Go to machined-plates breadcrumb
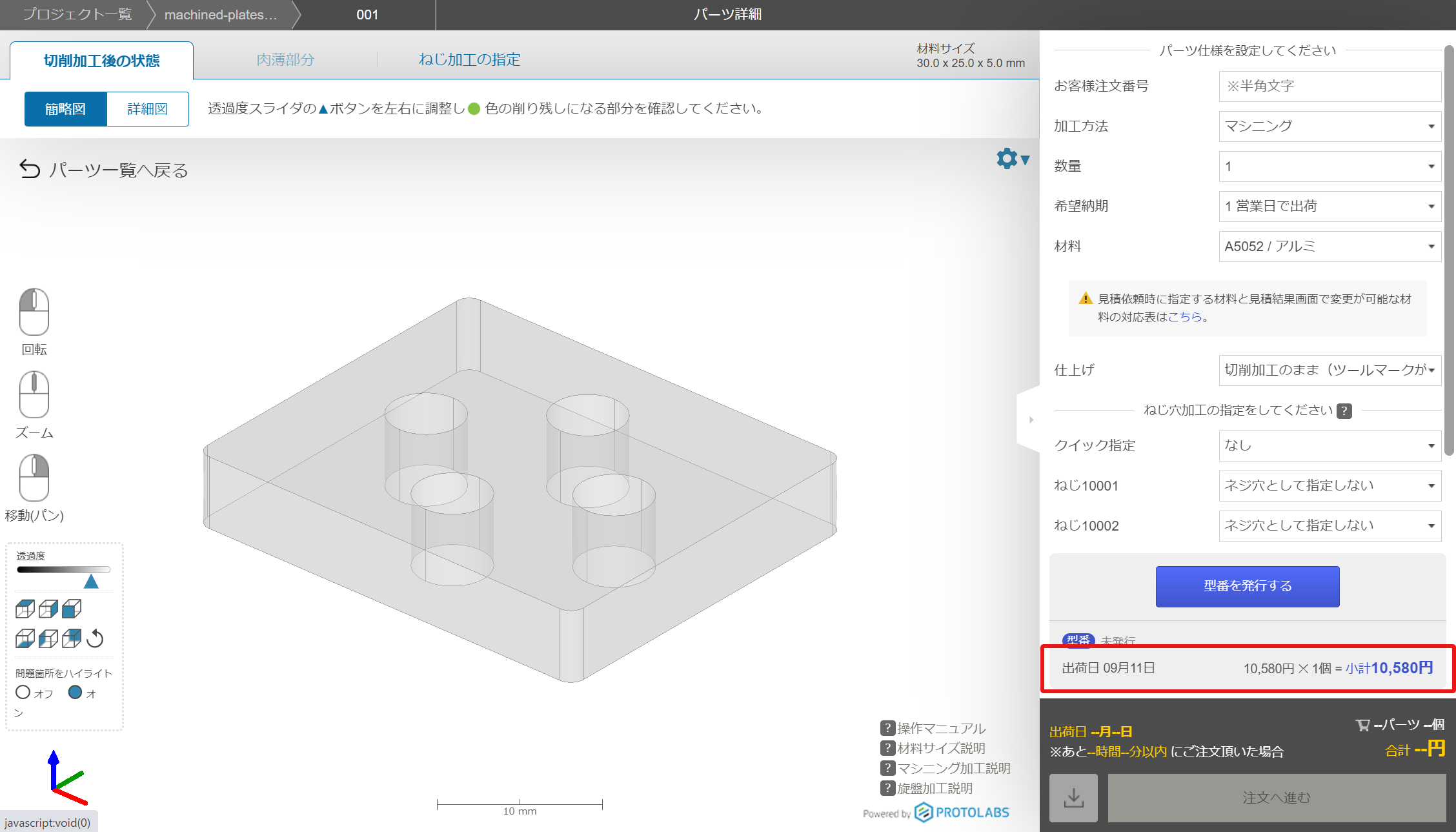Screen dimensions: 1456x832 [x=221, y=14]
